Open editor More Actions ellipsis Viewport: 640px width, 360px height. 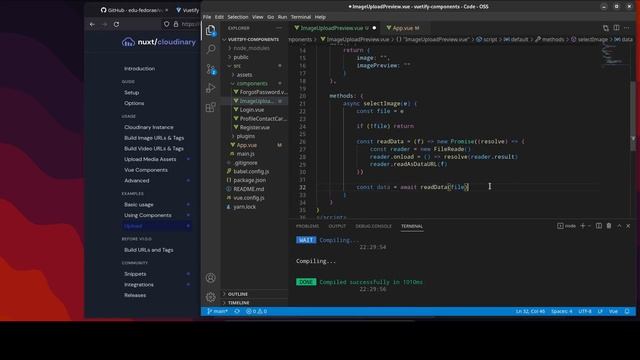point(627,28)
